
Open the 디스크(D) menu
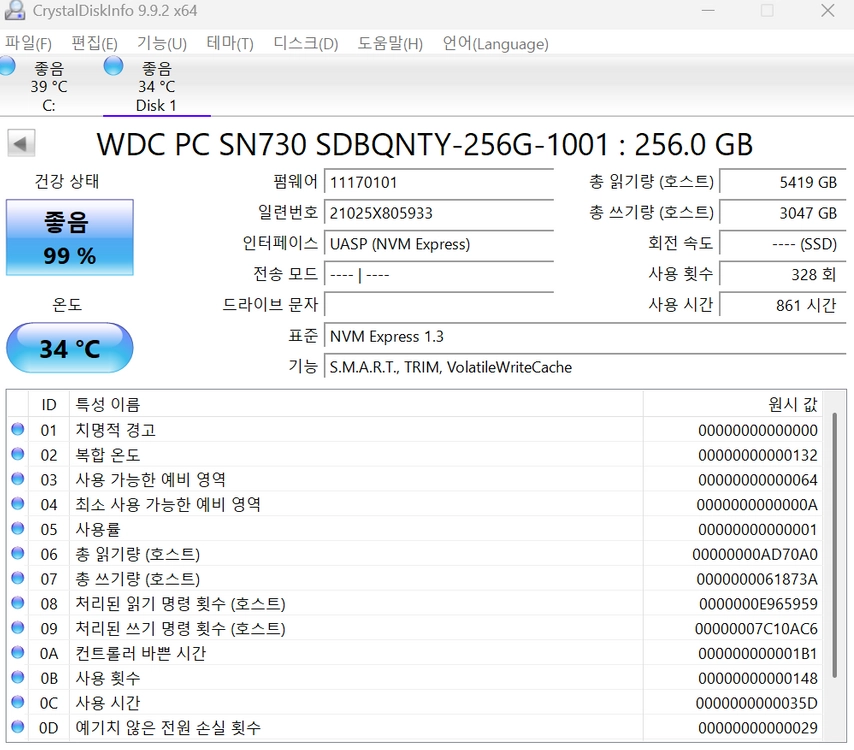[306, 43]
